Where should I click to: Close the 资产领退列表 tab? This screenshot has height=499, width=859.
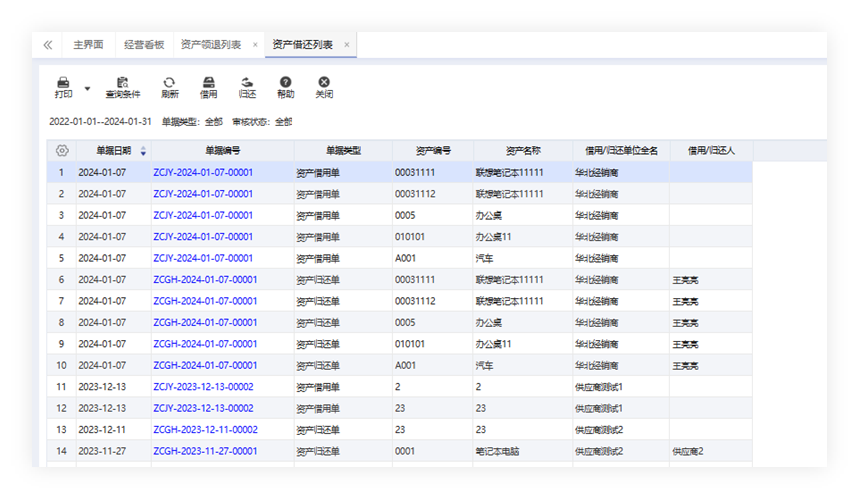click(x=255, y=45)
